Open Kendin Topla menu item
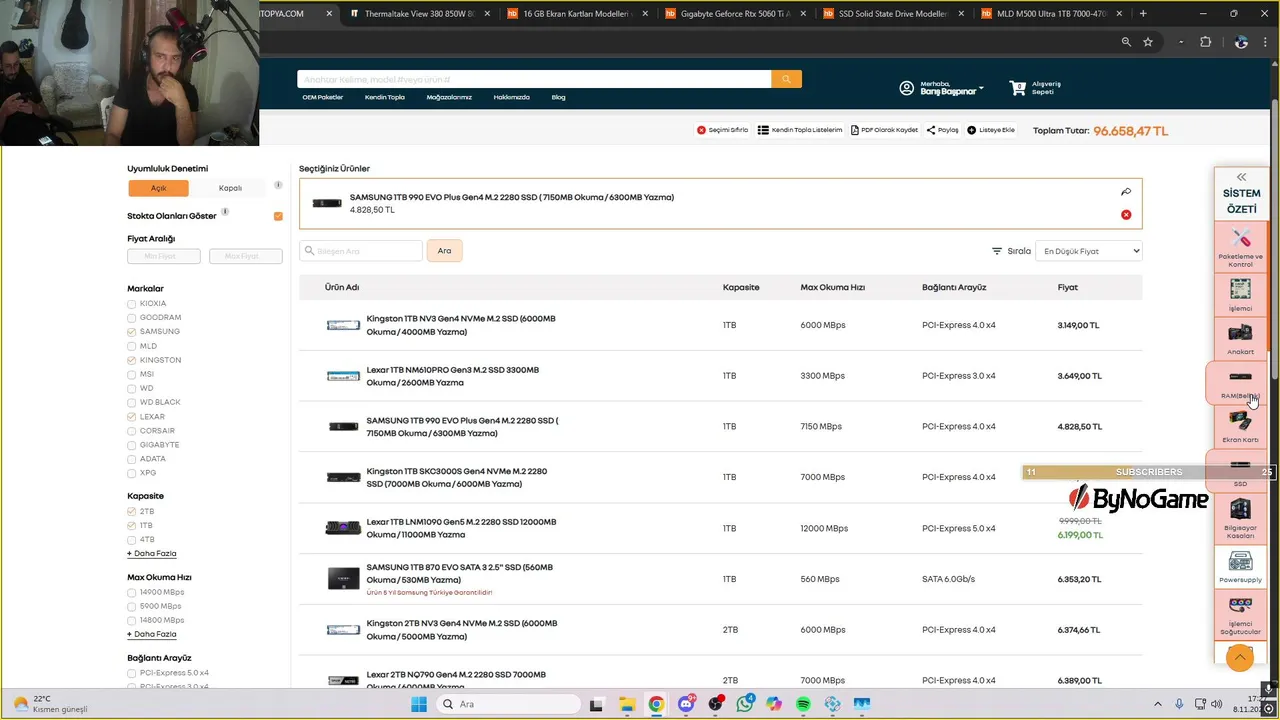 click(385, 97)
